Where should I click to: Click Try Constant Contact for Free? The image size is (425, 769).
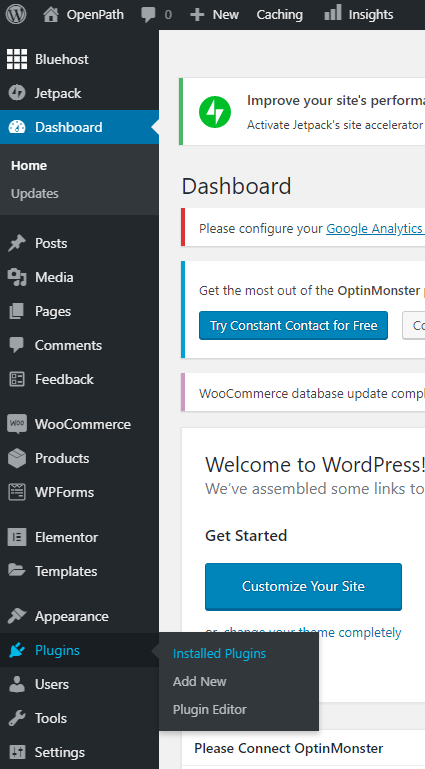[x=293, y=326]
